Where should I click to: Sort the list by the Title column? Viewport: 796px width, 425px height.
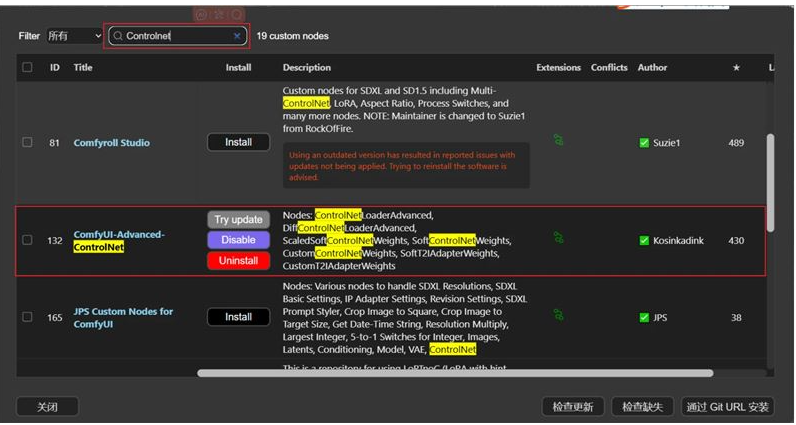point(83,68)
